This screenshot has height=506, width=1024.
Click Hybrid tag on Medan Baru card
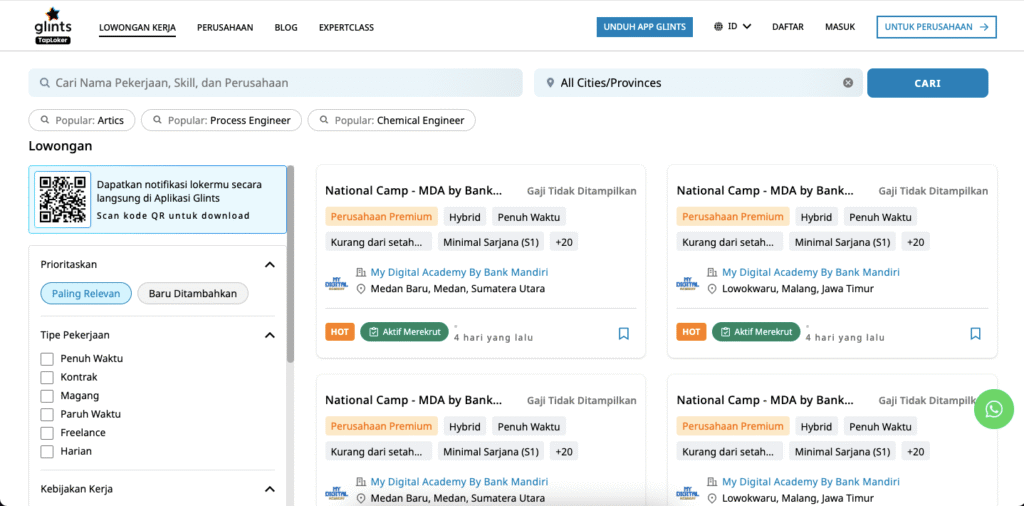click(x=464, y=217)
